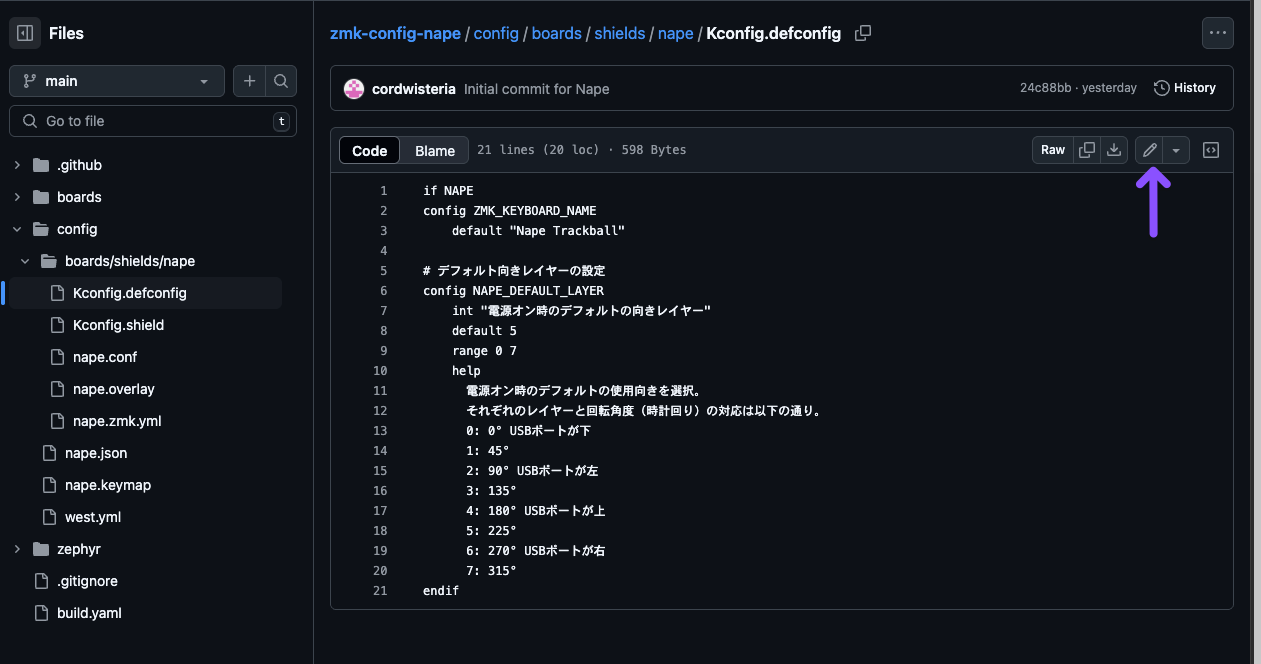Screen dimensions: 1261x664
Task: Add a new file with plus icon
Action: [x=249, y=81]
